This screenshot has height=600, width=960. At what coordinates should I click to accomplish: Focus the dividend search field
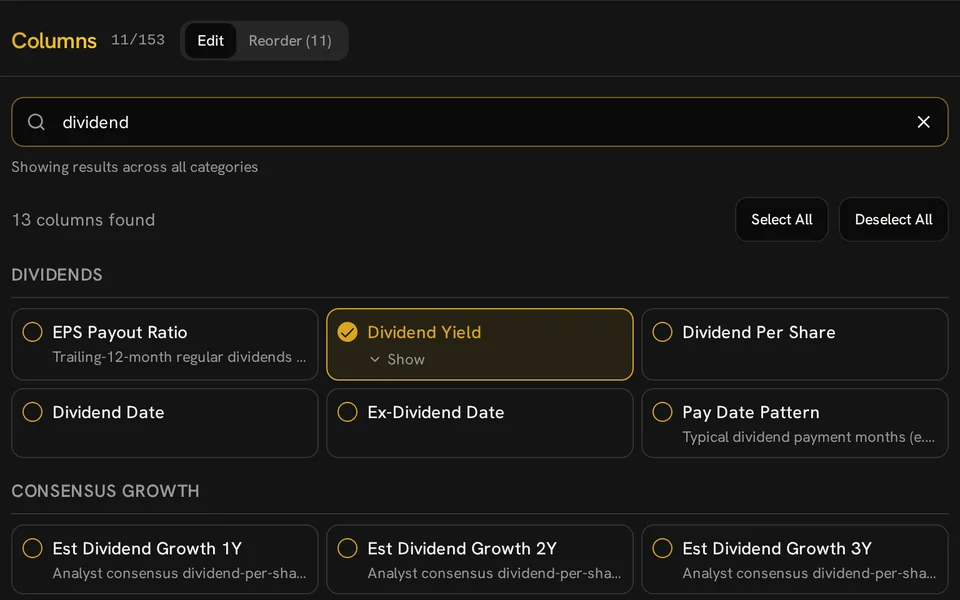(479, 122)
